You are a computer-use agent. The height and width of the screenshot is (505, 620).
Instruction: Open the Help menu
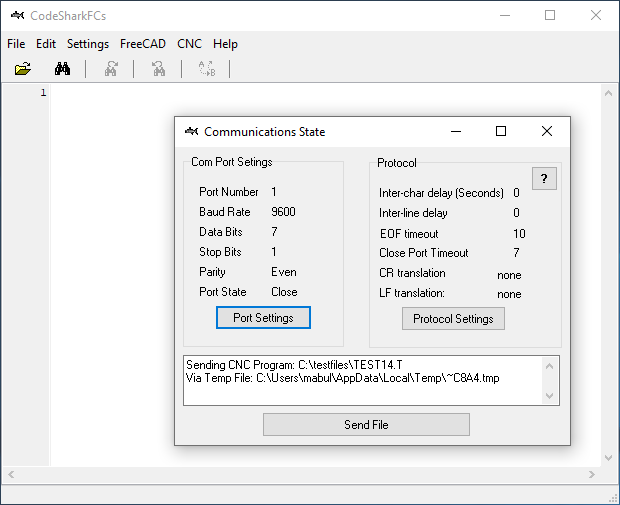pos(225,44)
